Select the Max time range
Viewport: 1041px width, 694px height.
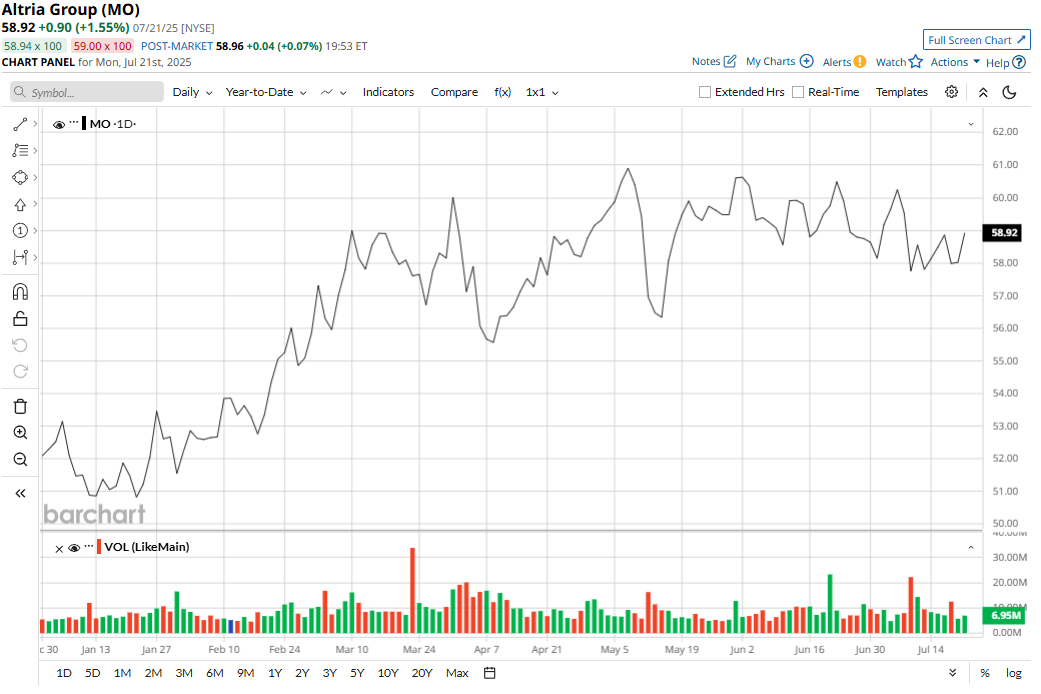coord(457,673)
